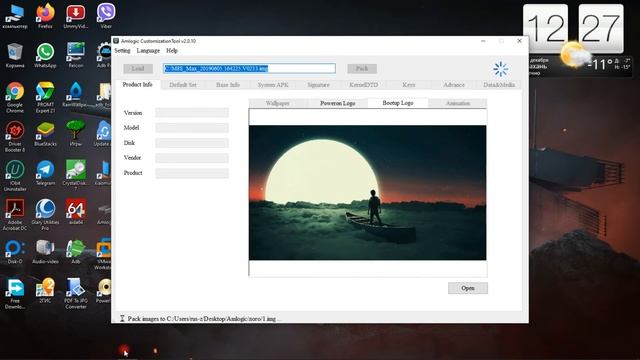Launch the 2TVIC desktop shortcut
The height and width of the screenshot is (360, 640).
(x=45, y=291)
